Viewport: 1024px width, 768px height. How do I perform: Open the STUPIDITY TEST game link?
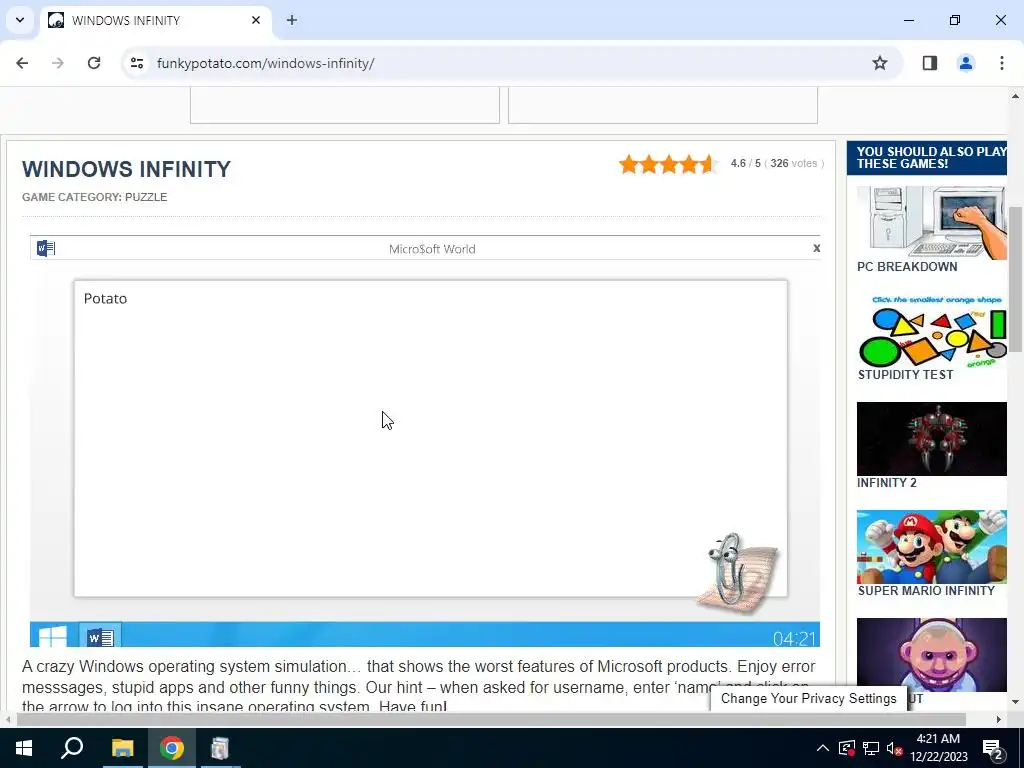905,375
